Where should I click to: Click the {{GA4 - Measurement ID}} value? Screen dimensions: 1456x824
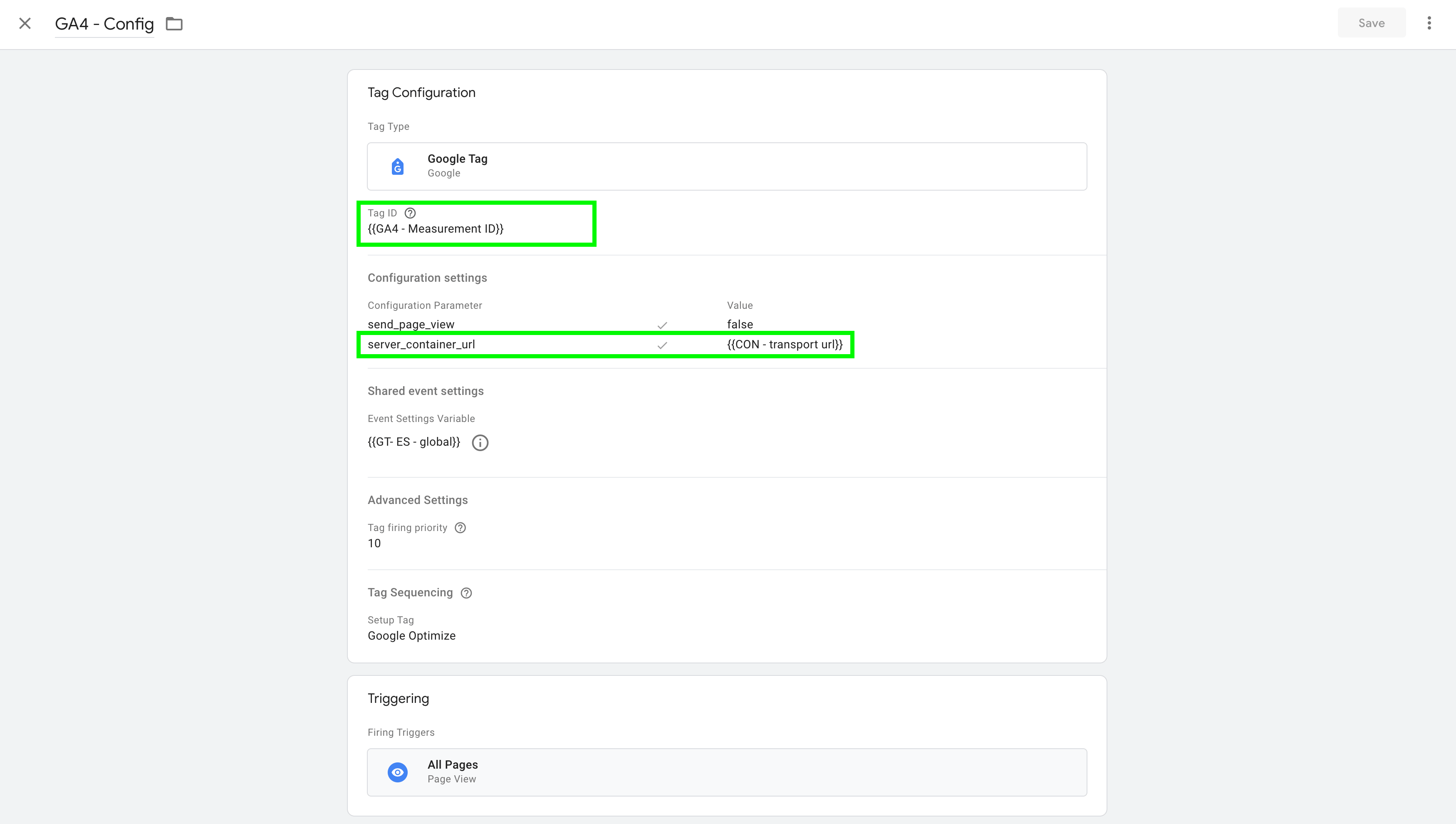pos(436,228)
